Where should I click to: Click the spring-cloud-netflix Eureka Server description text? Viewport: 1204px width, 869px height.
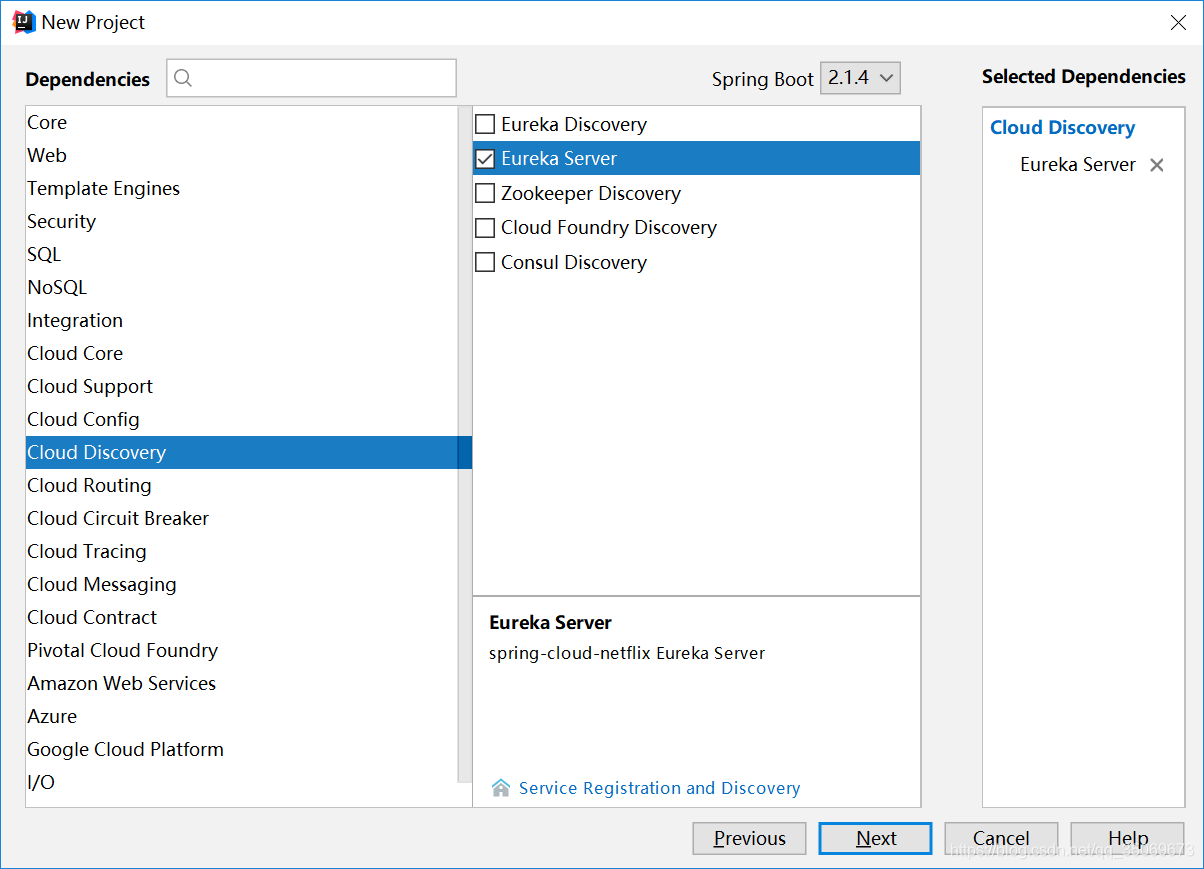tap(627, 654)
